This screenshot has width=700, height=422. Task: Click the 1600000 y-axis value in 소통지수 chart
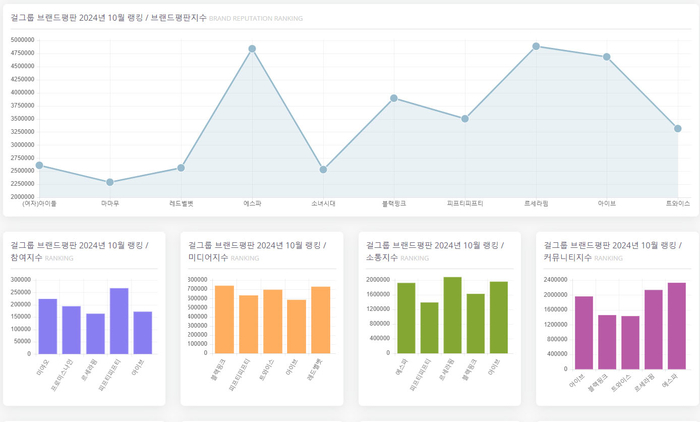pyautogui.click(x=378, y=294)
